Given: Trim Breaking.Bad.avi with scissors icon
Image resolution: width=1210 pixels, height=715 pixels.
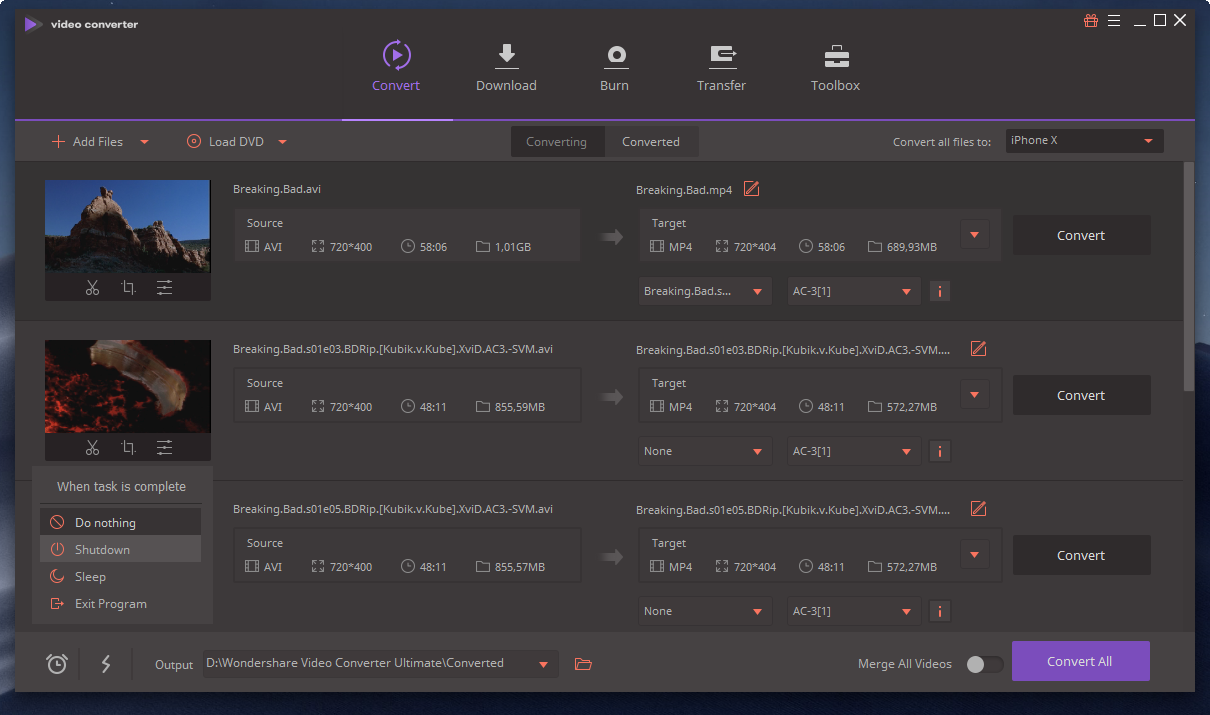Looking at the screenshot, I should click(92, 288).
